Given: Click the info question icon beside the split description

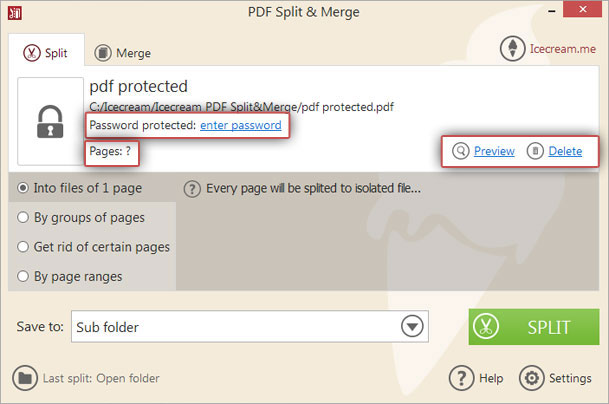Looking at the screenshot, I should click(192, 188).
